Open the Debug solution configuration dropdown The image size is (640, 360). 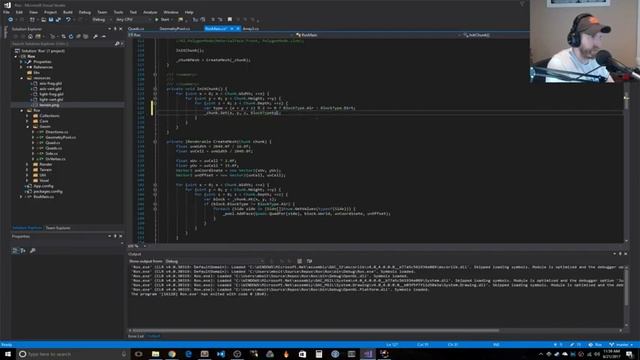[101, 20]
